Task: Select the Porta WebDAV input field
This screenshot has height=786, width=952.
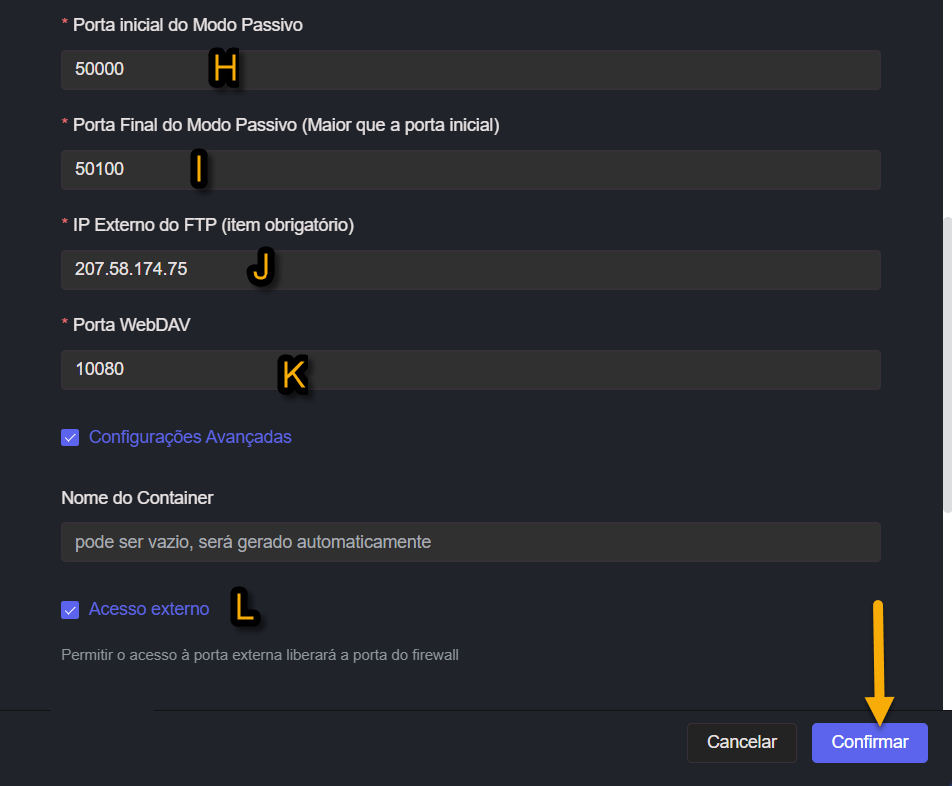Action: [470, 370]
